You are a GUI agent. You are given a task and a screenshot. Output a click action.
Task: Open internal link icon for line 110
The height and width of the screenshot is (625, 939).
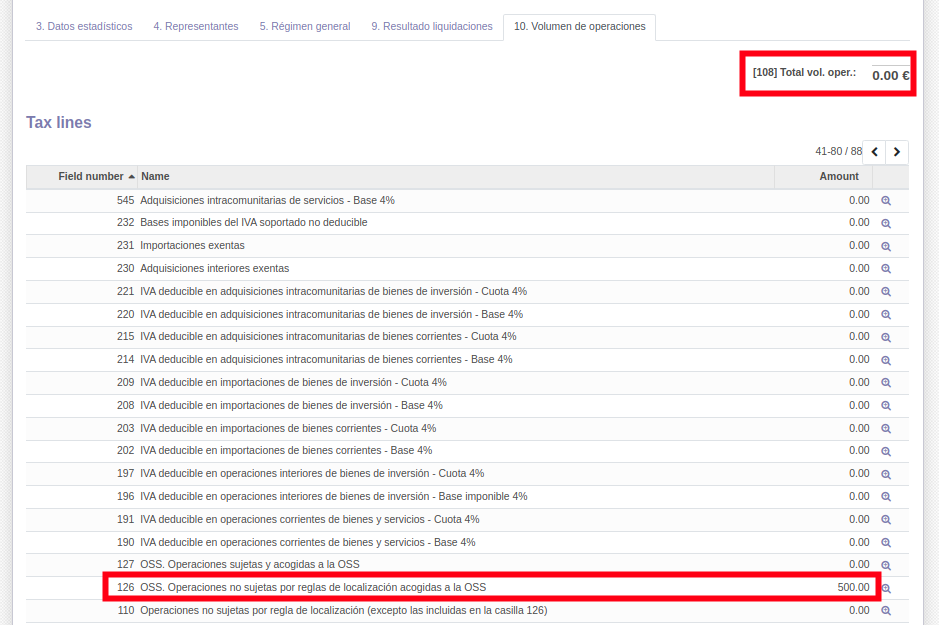point(884,610)
